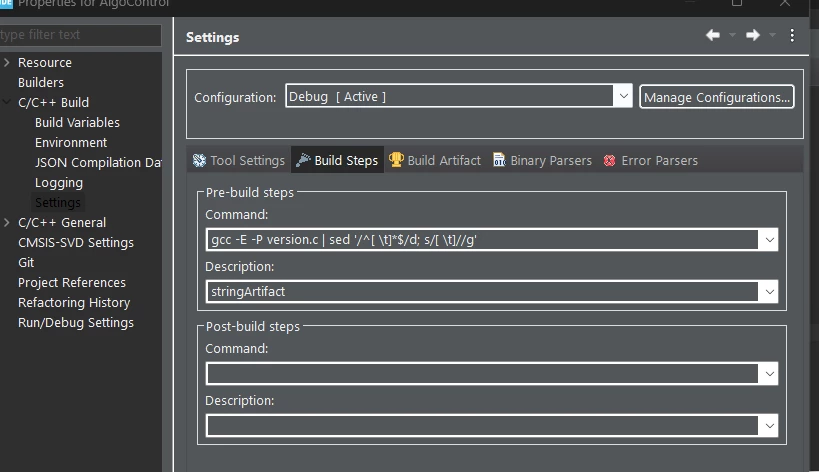Click the Binary Parsers file icon
Viewport: 819px width, 472px height.
tap(499, 159)
